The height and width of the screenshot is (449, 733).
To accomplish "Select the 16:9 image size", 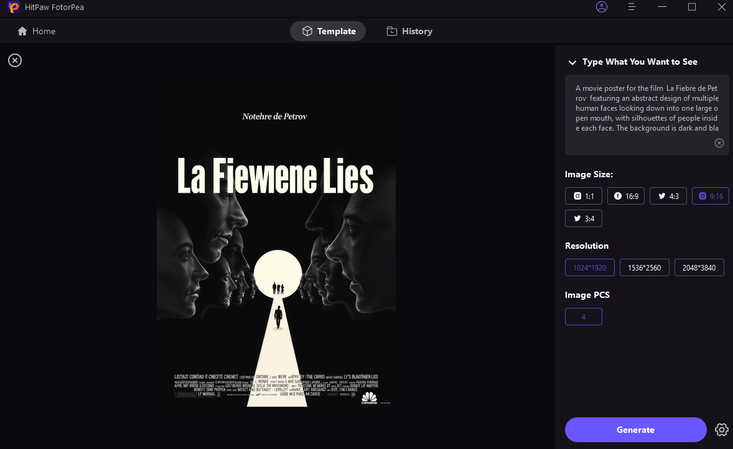I will tap(625, 196).
